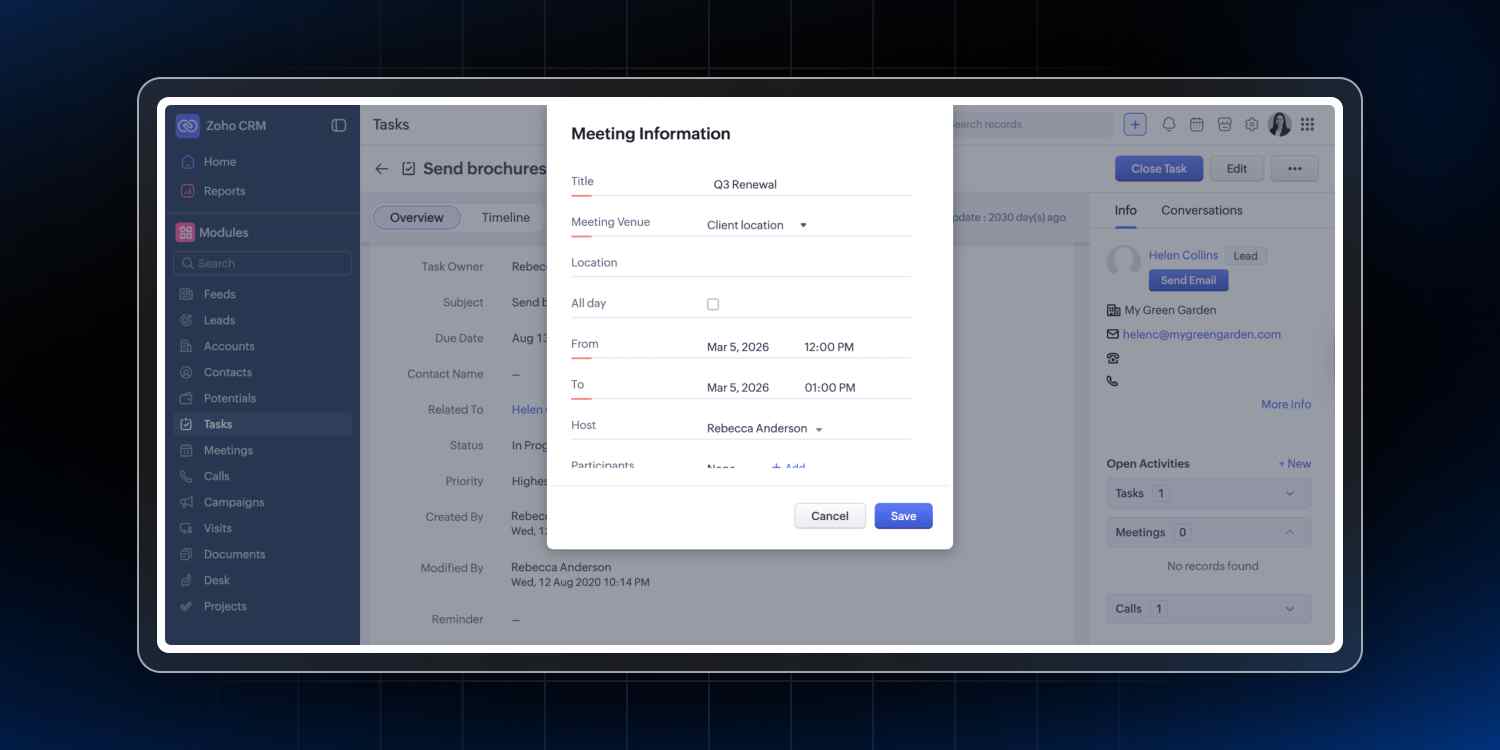Open the calendar icon in the top bar
The height and width of the screenshot is (750, 1500).
(1195, 124)
